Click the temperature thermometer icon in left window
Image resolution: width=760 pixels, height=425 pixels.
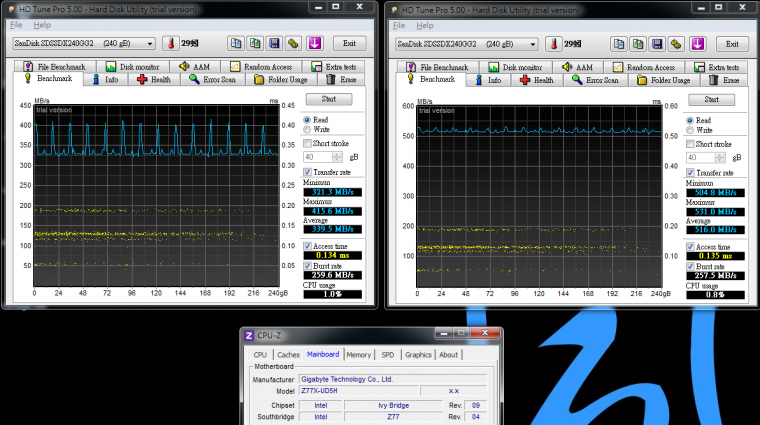171,44
